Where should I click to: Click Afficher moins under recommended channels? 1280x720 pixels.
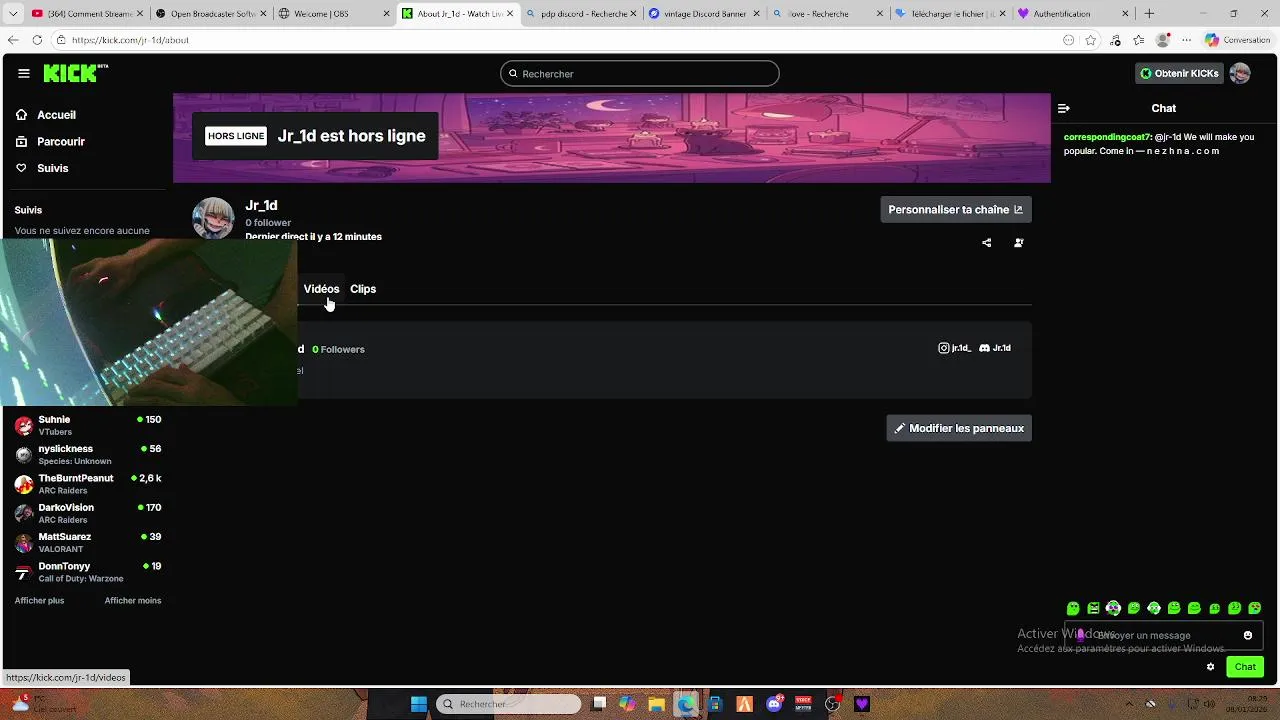pyautogui.click(x=133, y=601)
